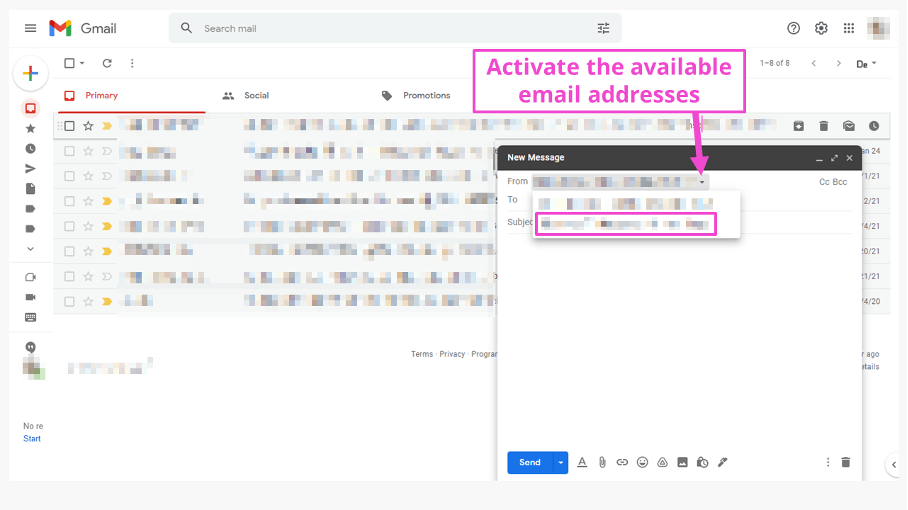This screenshot has height=510, width=908.
Task: Snooze the first email row
Action: pos(874,126)
